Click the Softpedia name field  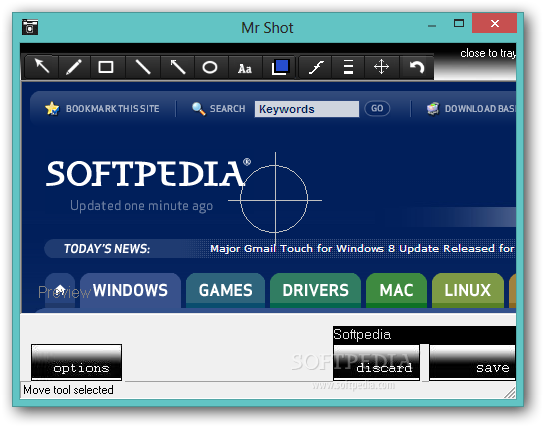tap(424, 334)
